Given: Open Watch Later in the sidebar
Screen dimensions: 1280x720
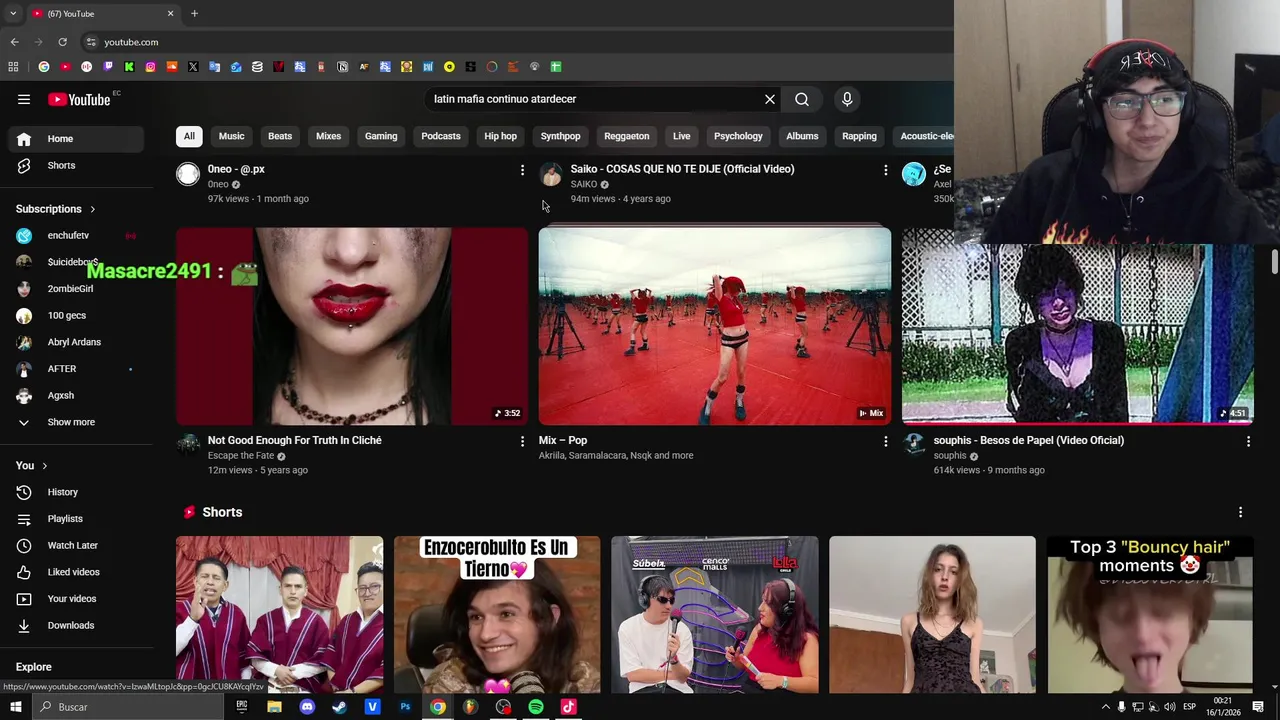Looking at the screenshot, I should 76,545.
